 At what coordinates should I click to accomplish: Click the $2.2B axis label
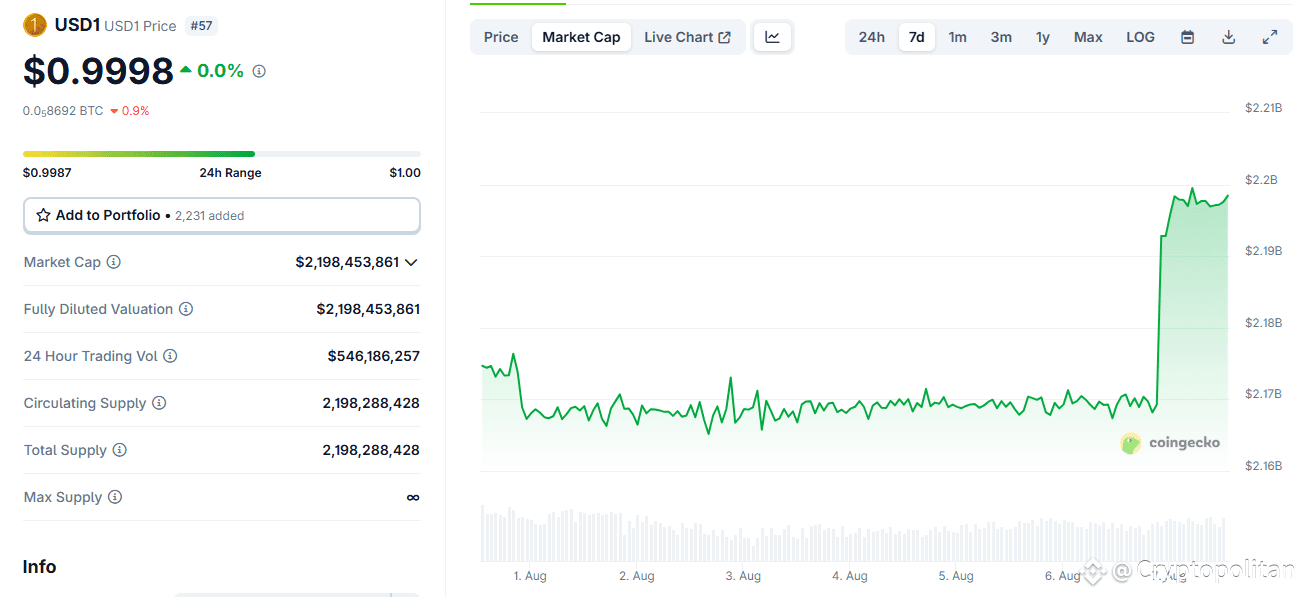pyautogui.click(x=1262, y=179)
